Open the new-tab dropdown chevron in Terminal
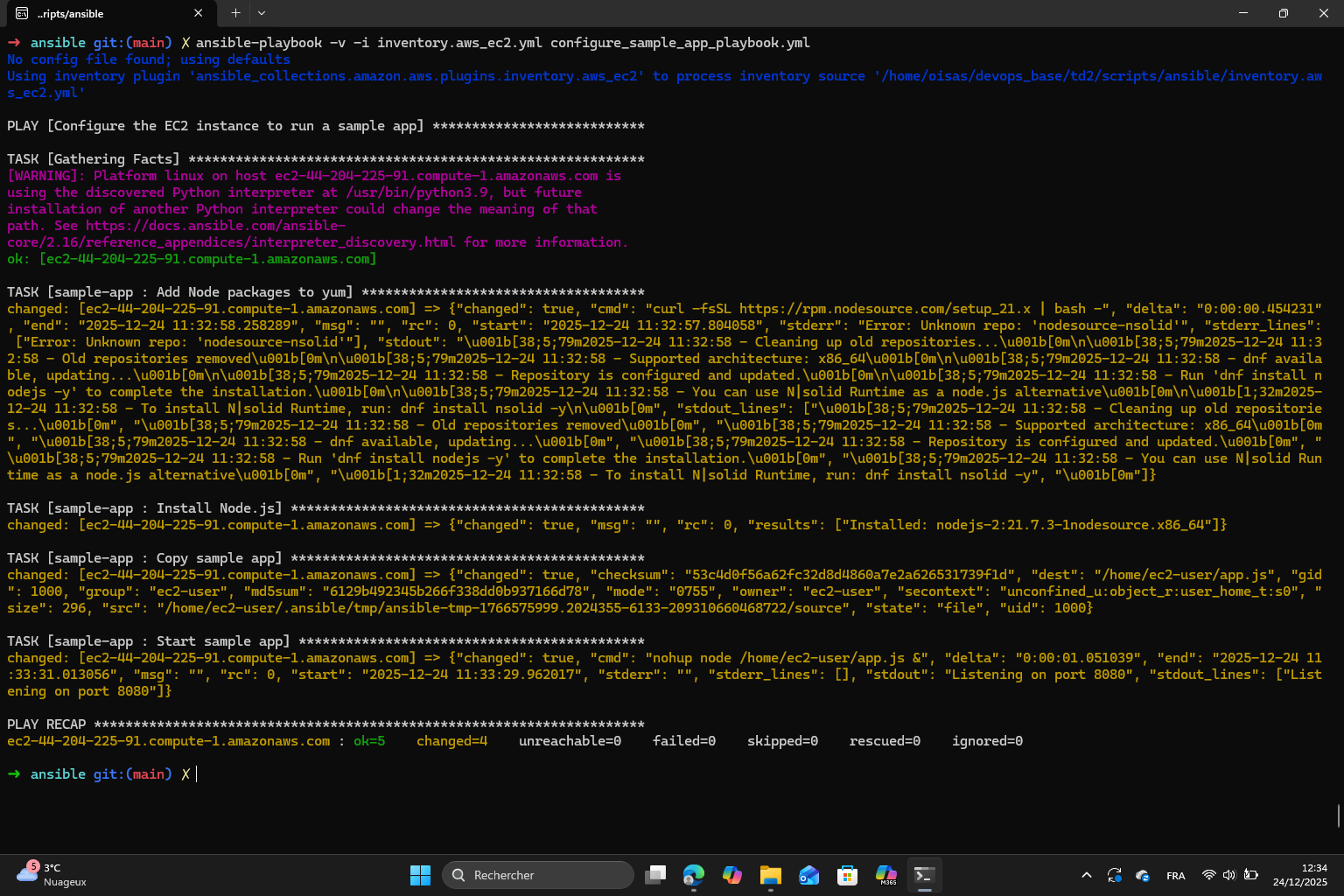Image resolution: width=1344 pixels, height=896 pixels. click(x=261, y=13)
